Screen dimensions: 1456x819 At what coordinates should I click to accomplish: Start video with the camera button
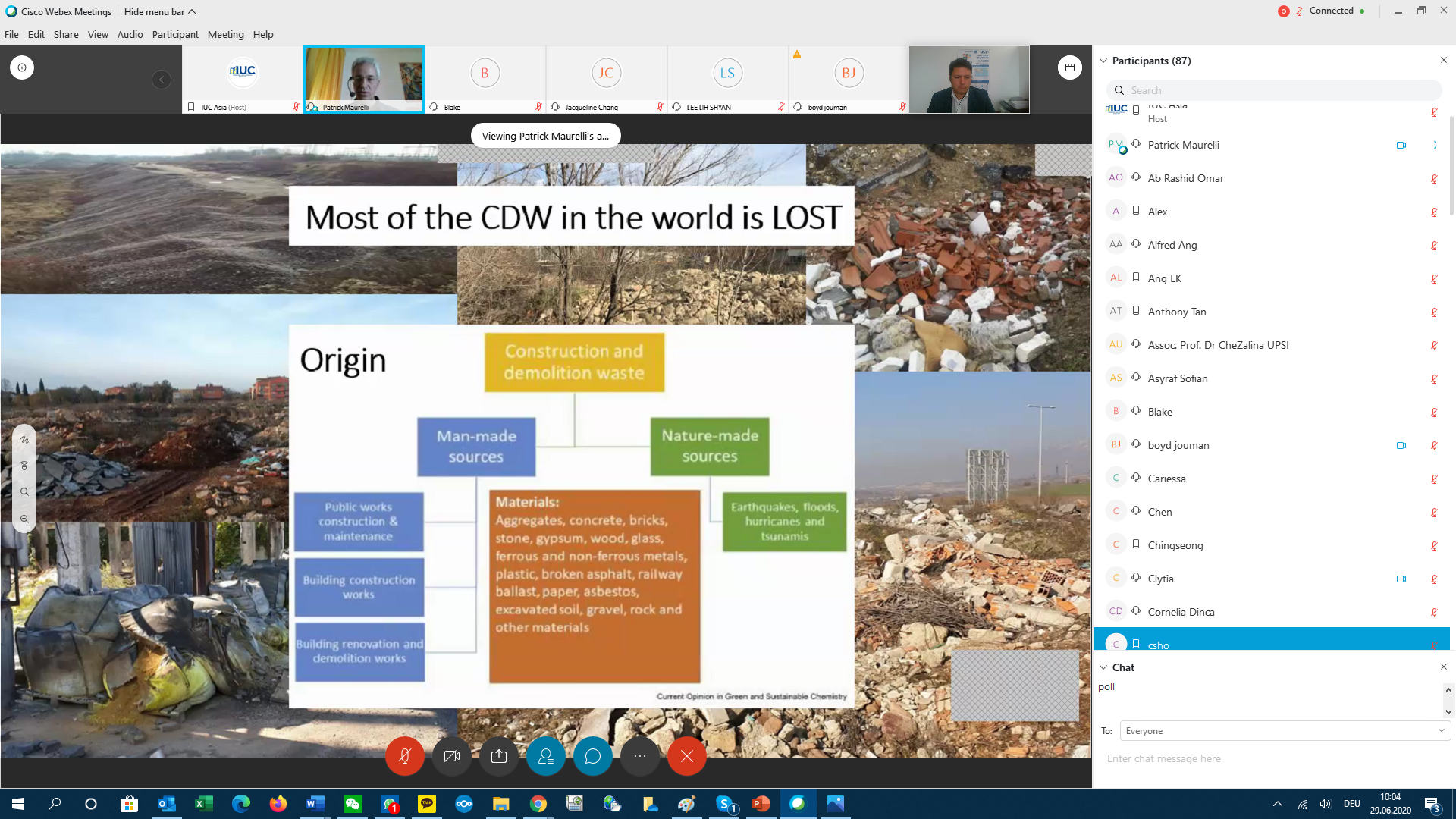452,756
